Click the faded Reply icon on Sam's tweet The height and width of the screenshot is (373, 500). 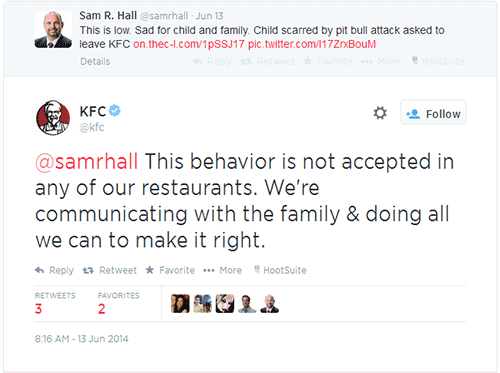point(197,61)
